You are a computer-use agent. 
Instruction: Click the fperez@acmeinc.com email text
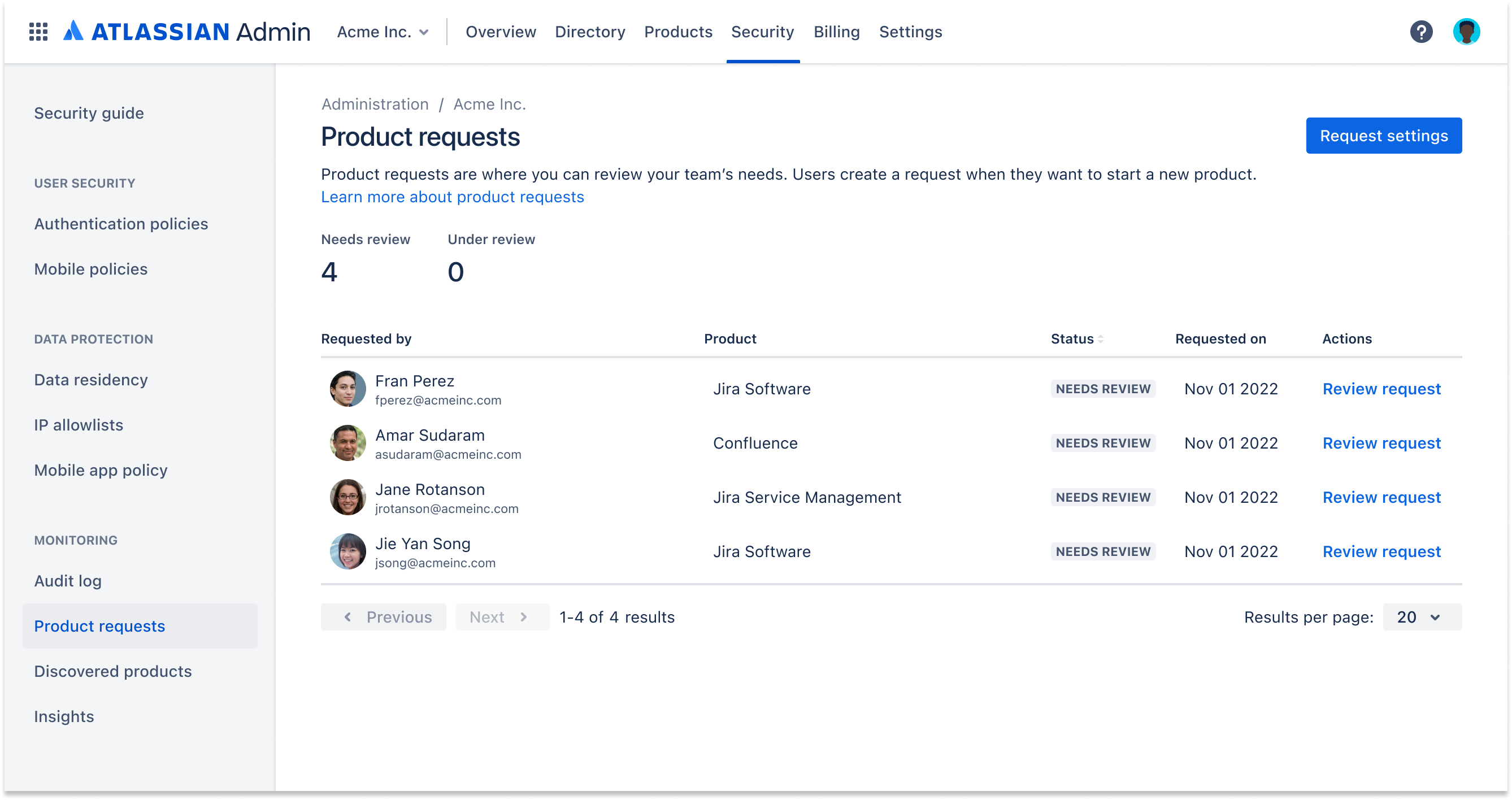438,401
